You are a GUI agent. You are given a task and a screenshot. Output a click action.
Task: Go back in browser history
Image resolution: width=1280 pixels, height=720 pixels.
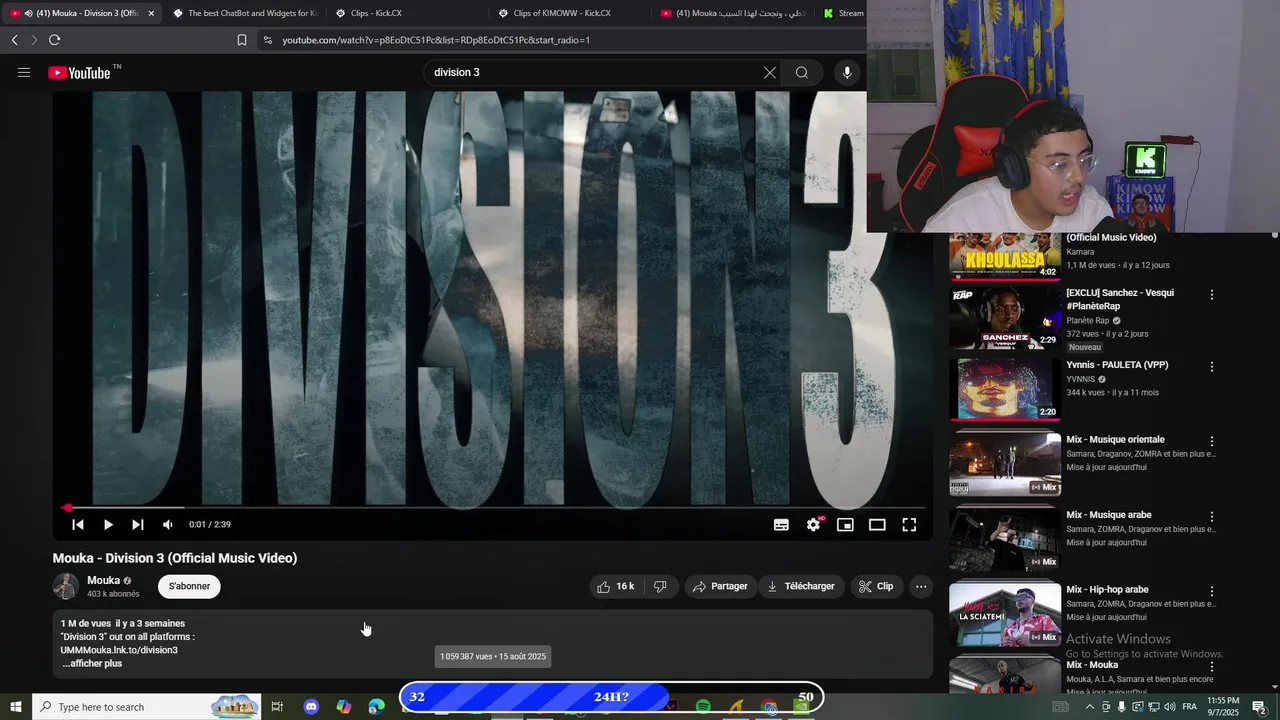(14, 40)
